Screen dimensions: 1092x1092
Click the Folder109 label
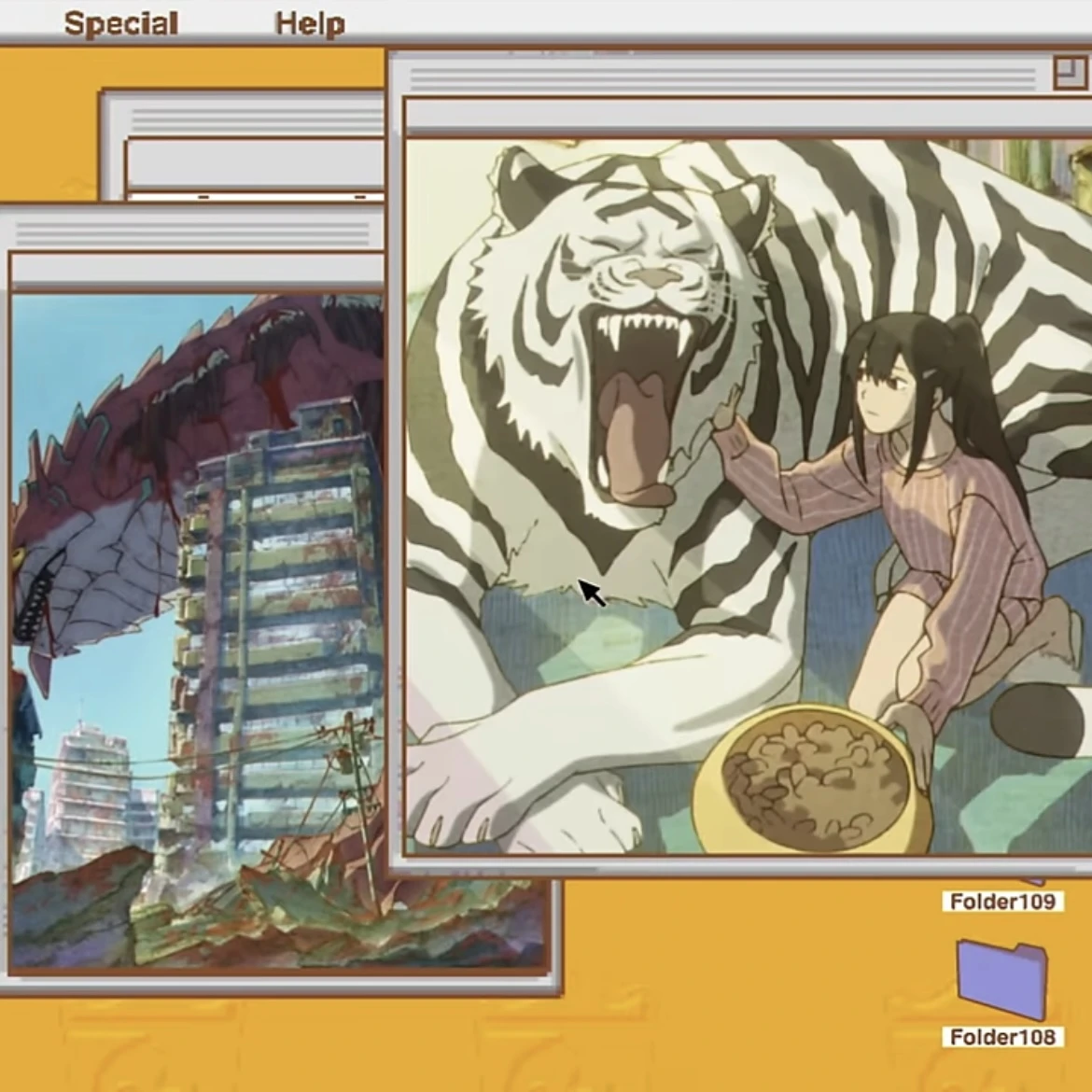tap(1002, 902)
